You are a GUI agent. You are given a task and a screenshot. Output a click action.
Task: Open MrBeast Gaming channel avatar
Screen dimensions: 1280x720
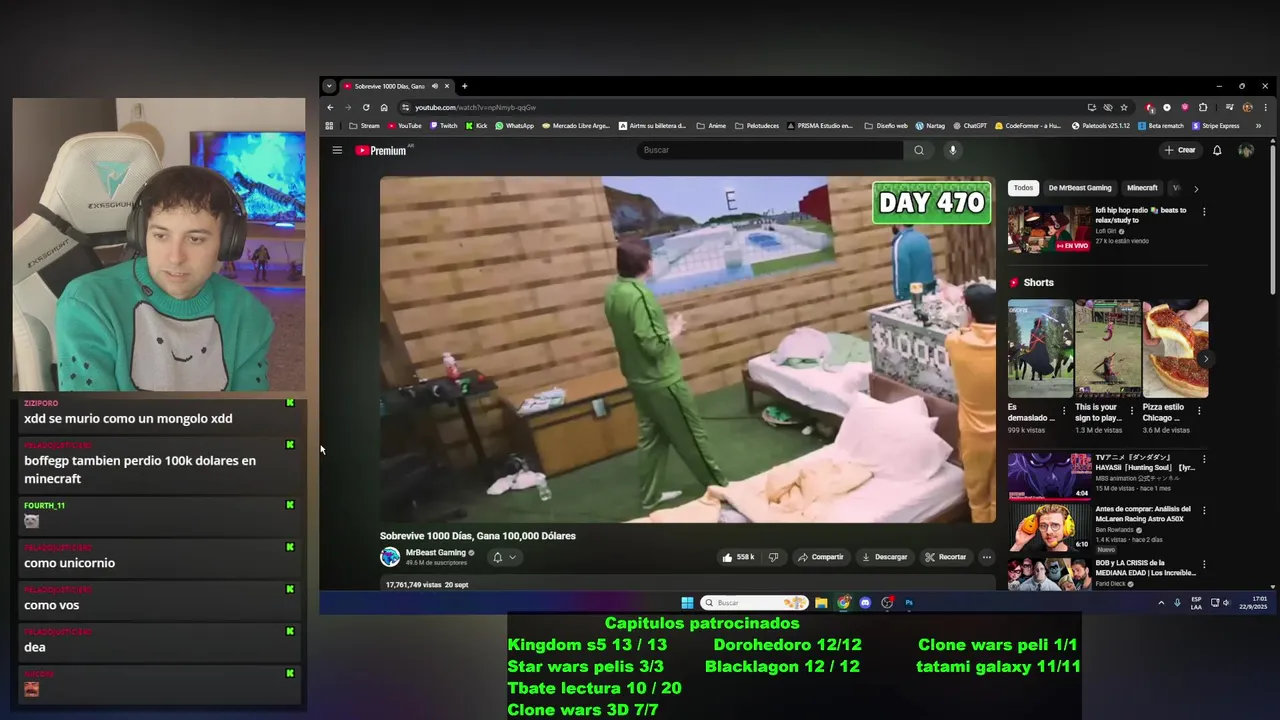390,557
